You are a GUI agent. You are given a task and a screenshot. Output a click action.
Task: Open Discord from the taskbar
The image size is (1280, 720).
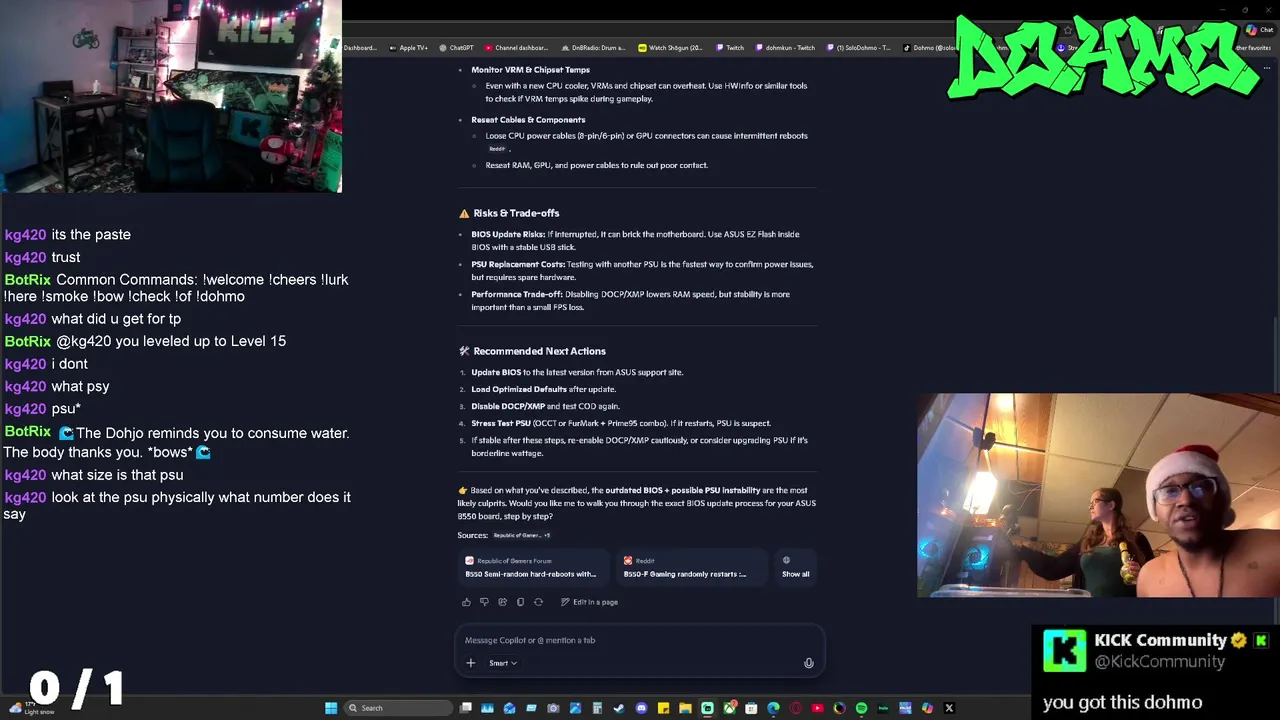coord(641,708)
